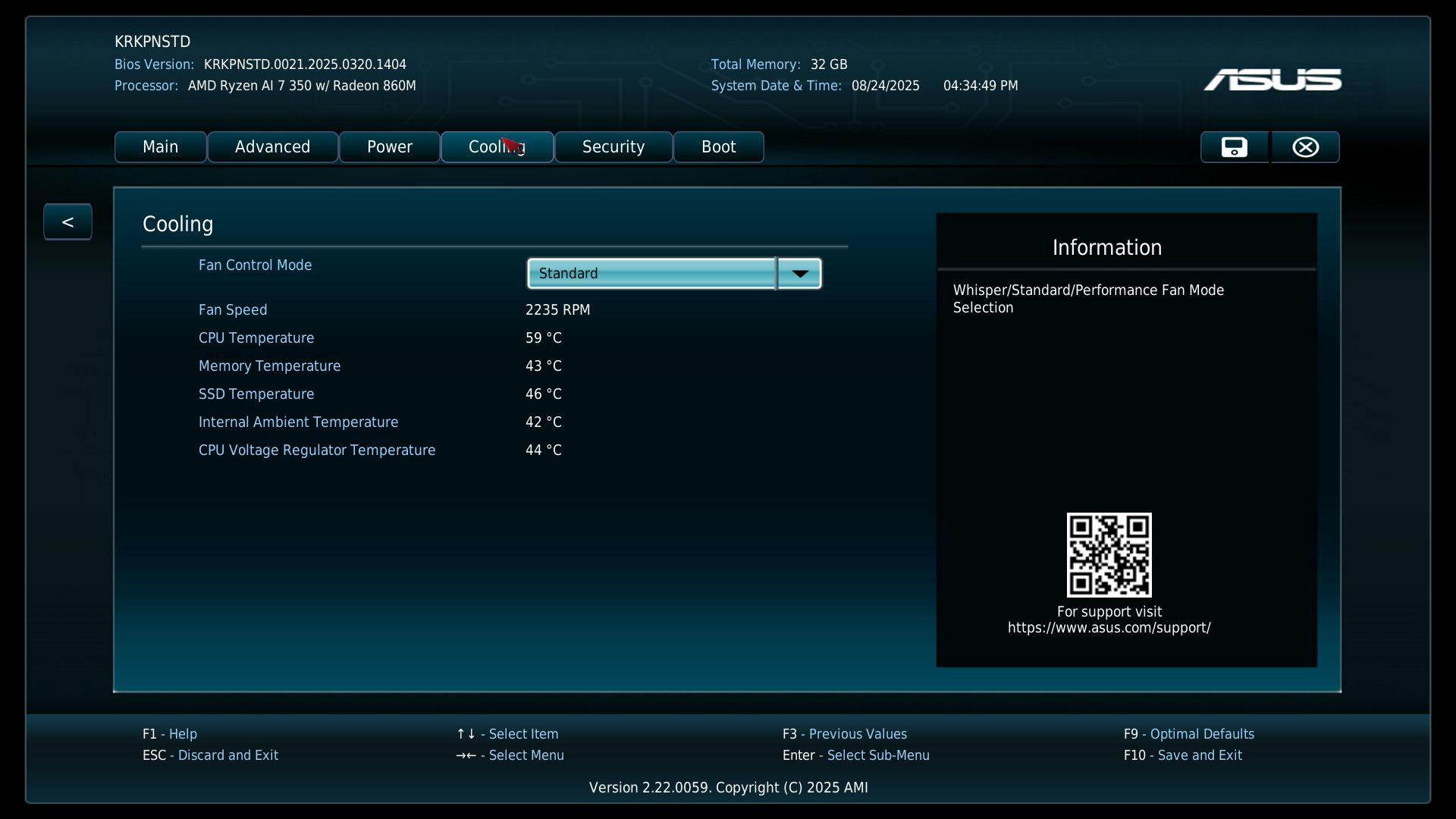This screenshot has width=1456, height=819.
Task: Go to the Security tab
Action: tap(613, 147)
